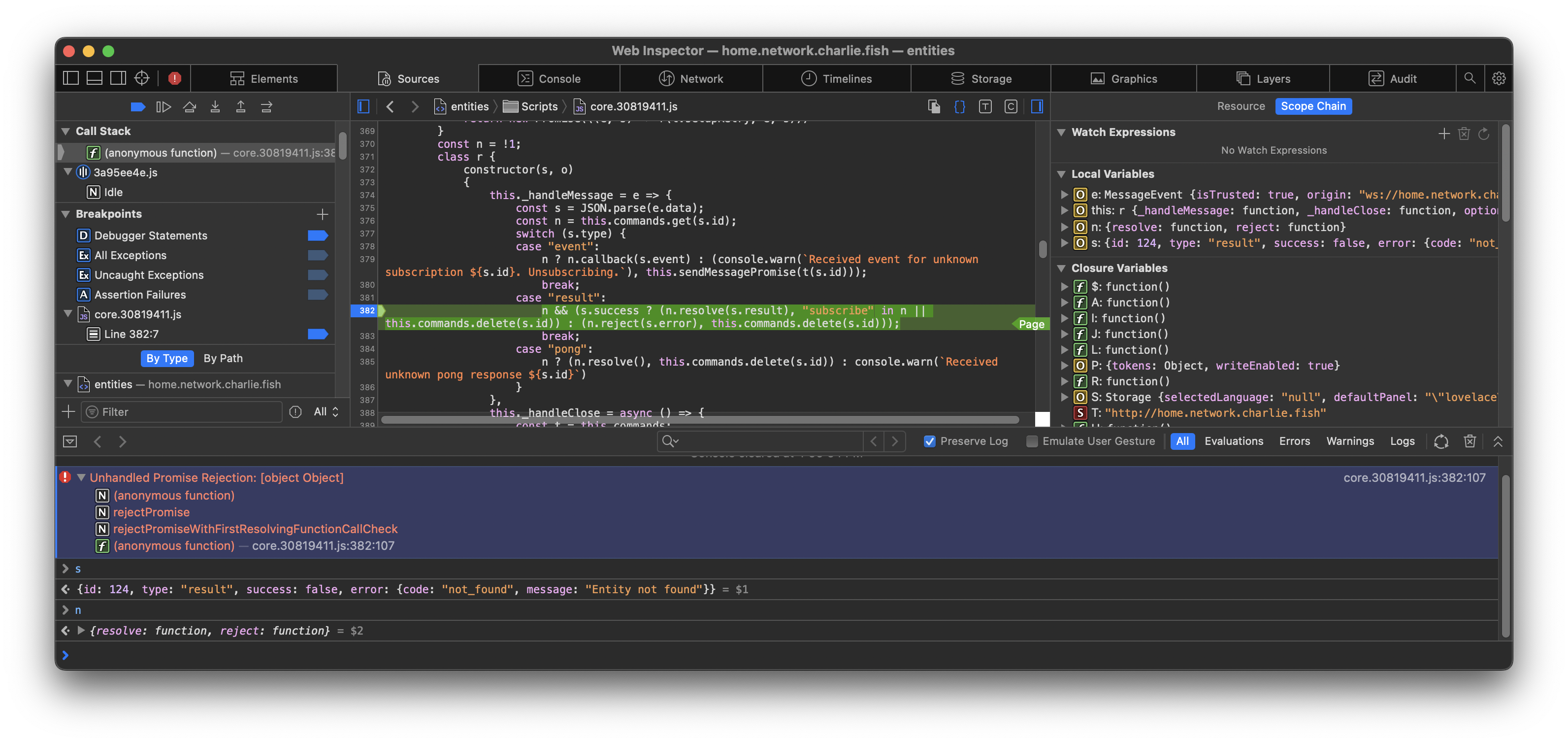The height and width of the screenshot is (743, 1568).
Task: Click the Step over debugger icon
Action: click(x=189, y=107)
